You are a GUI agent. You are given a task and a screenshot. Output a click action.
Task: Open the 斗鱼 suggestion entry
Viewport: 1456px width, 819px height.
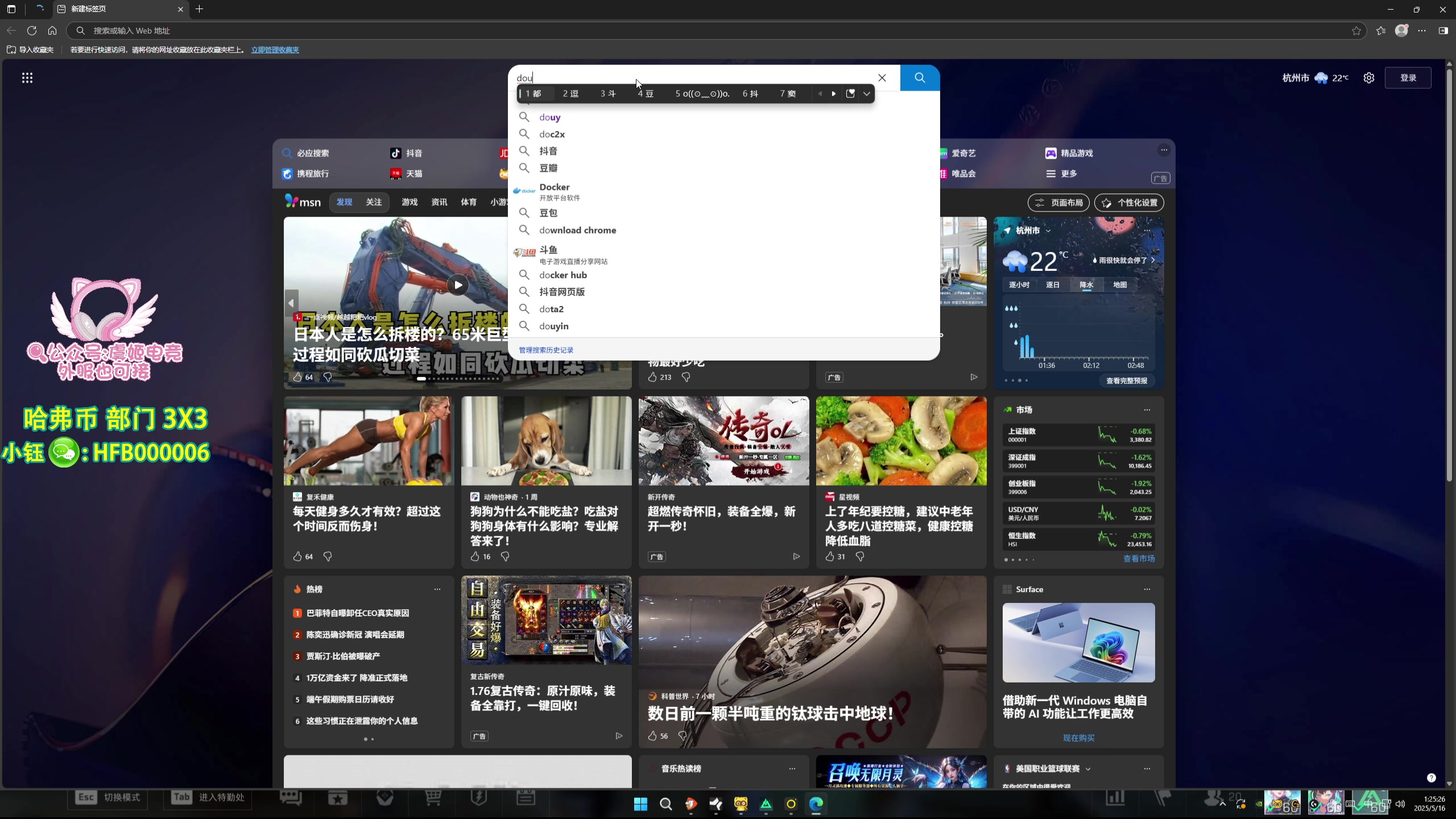click(723, 255)
